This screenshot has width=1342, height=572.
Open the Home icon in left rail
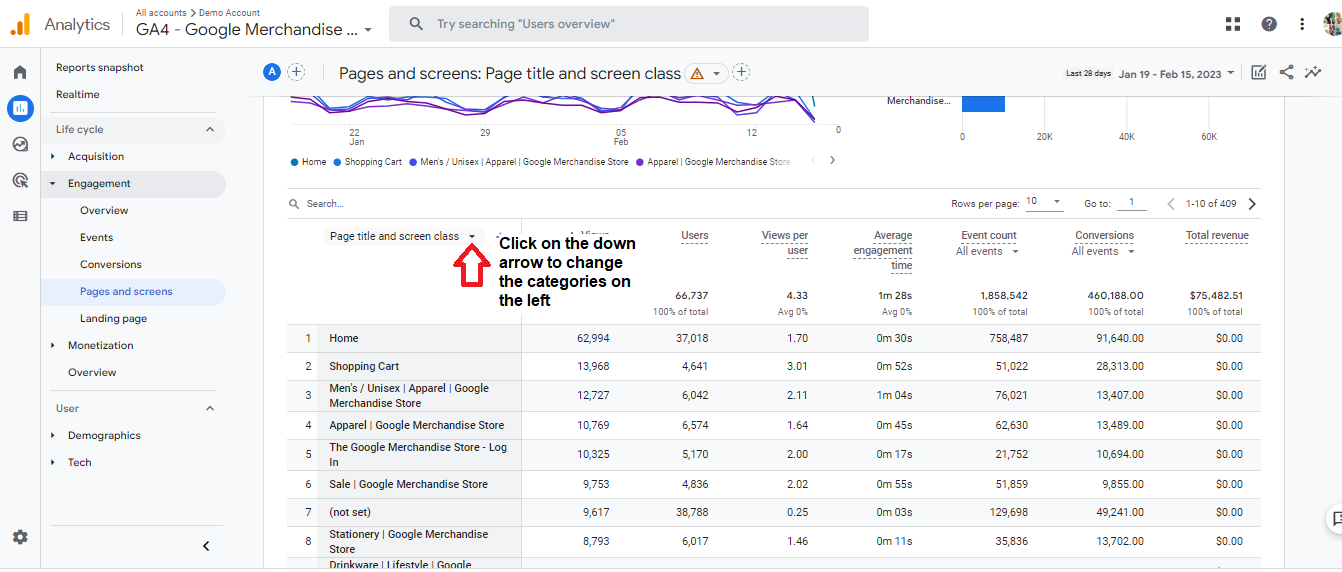[20, 72]
